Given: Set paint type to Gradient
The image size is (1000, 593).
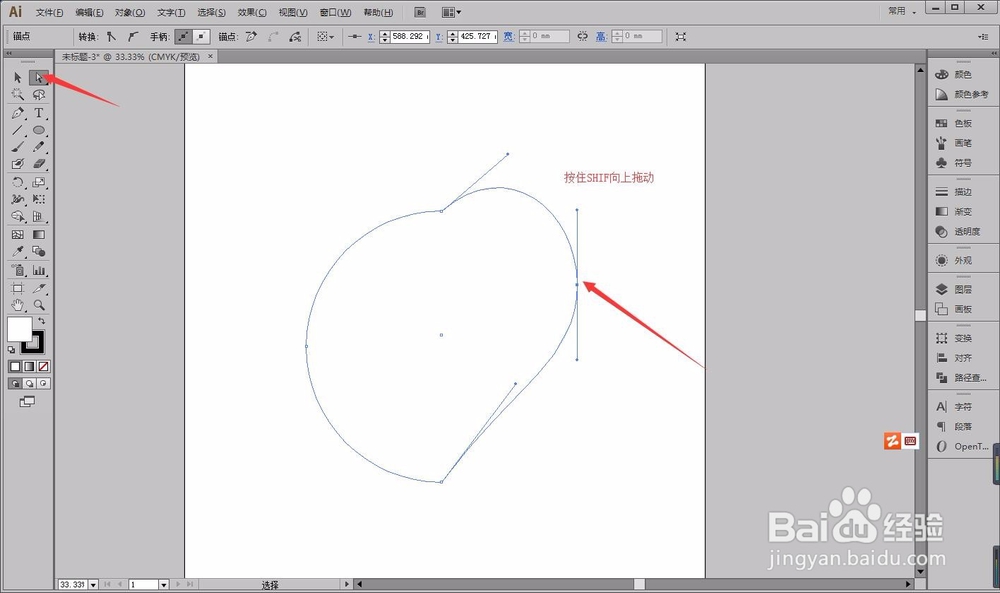Looking at the screenshot, I should [29, 367].
